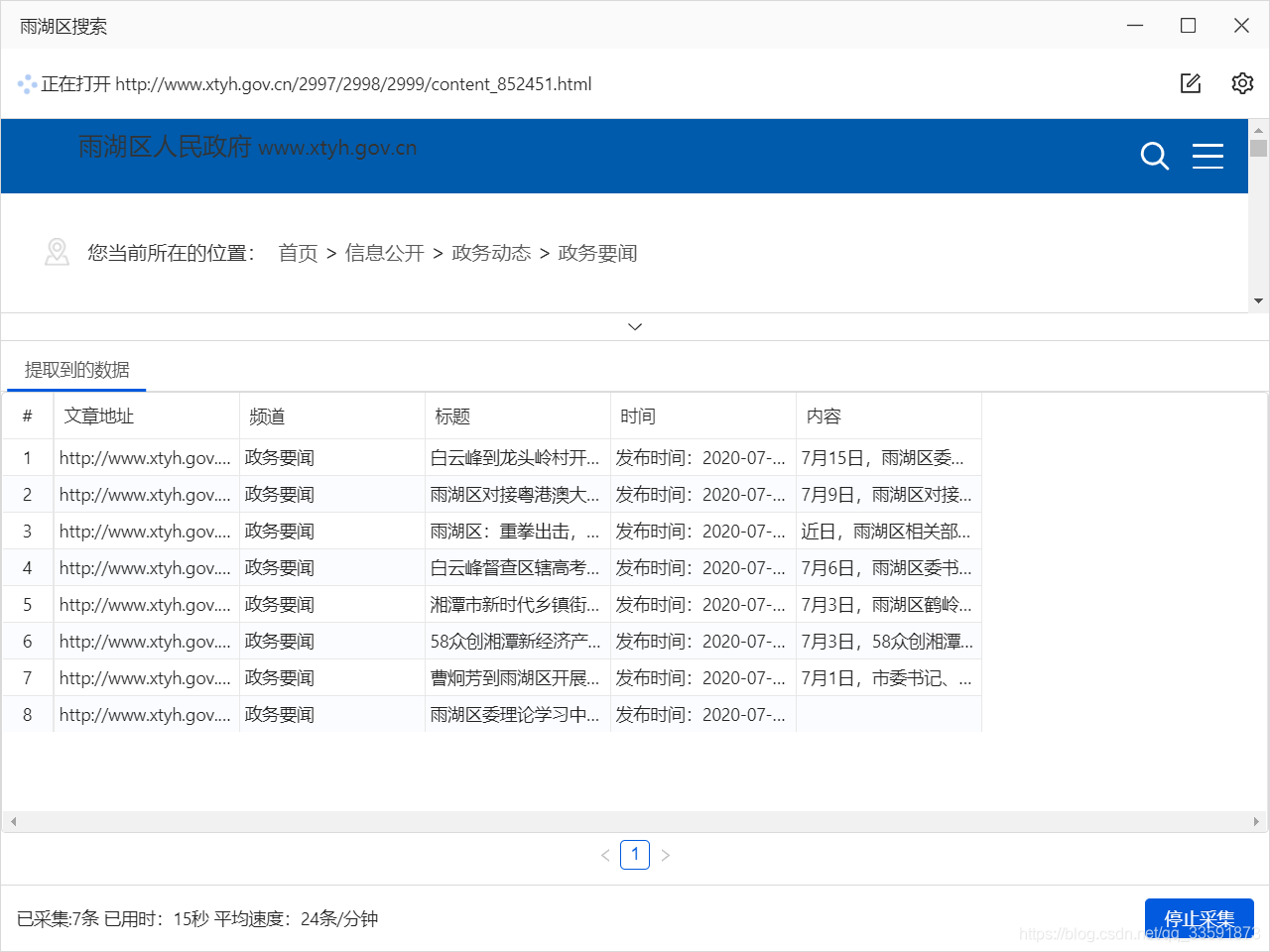The width and height of the screenshot is (1270, 952).
Task: Select page 1 in pagination
Action: 635,854
